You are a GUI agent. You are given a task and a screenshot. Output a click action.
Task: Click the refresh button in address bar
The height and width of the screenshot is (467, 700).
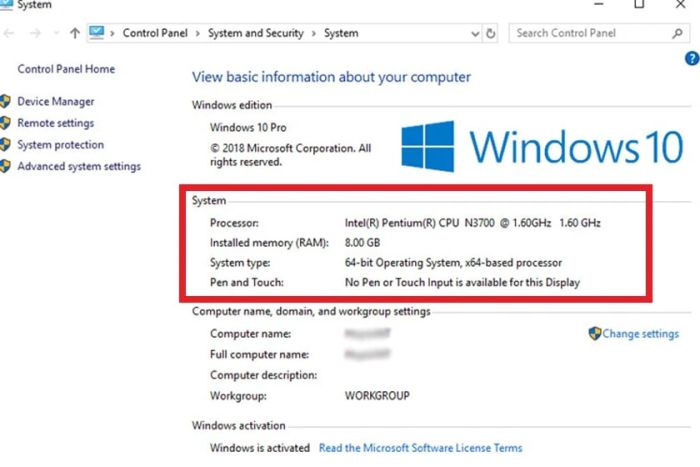(491, 33)
